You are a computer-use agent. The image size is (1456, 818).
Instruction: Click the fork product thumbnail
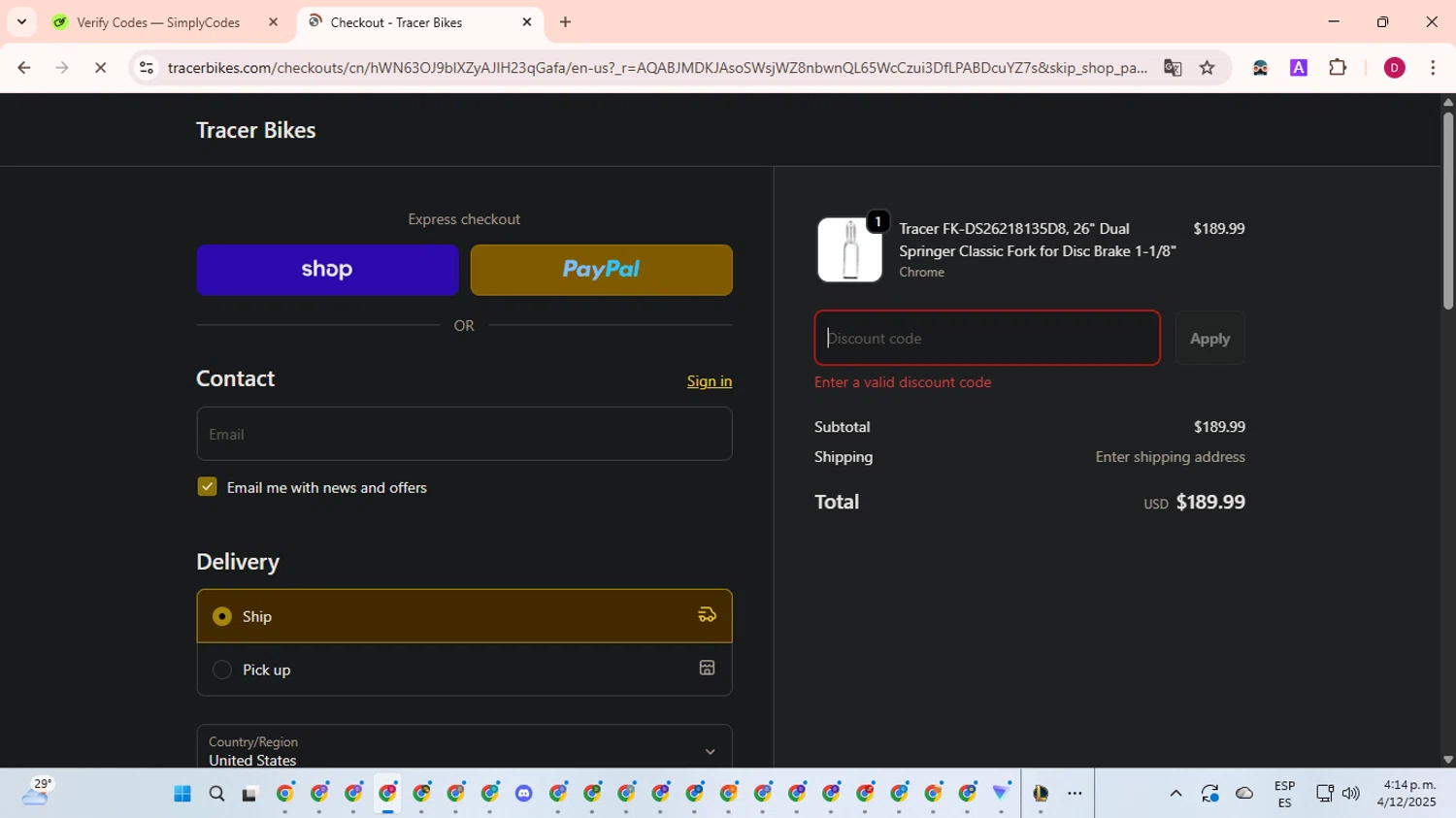(x=850, y=249)
